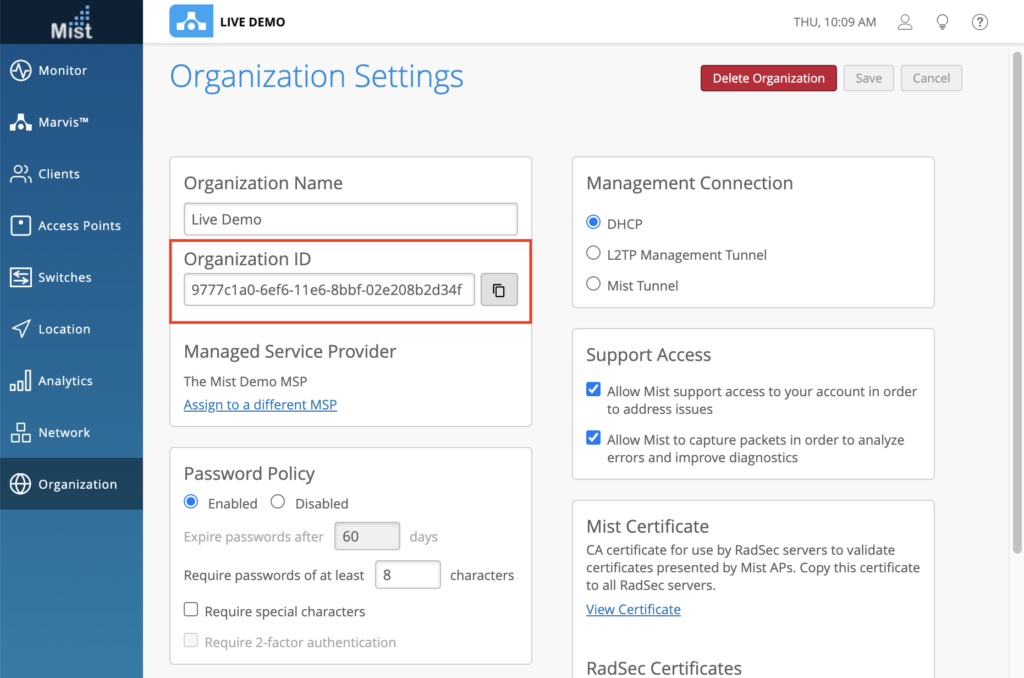Click the lightbulb icon in the header

[x=942, y=22]
